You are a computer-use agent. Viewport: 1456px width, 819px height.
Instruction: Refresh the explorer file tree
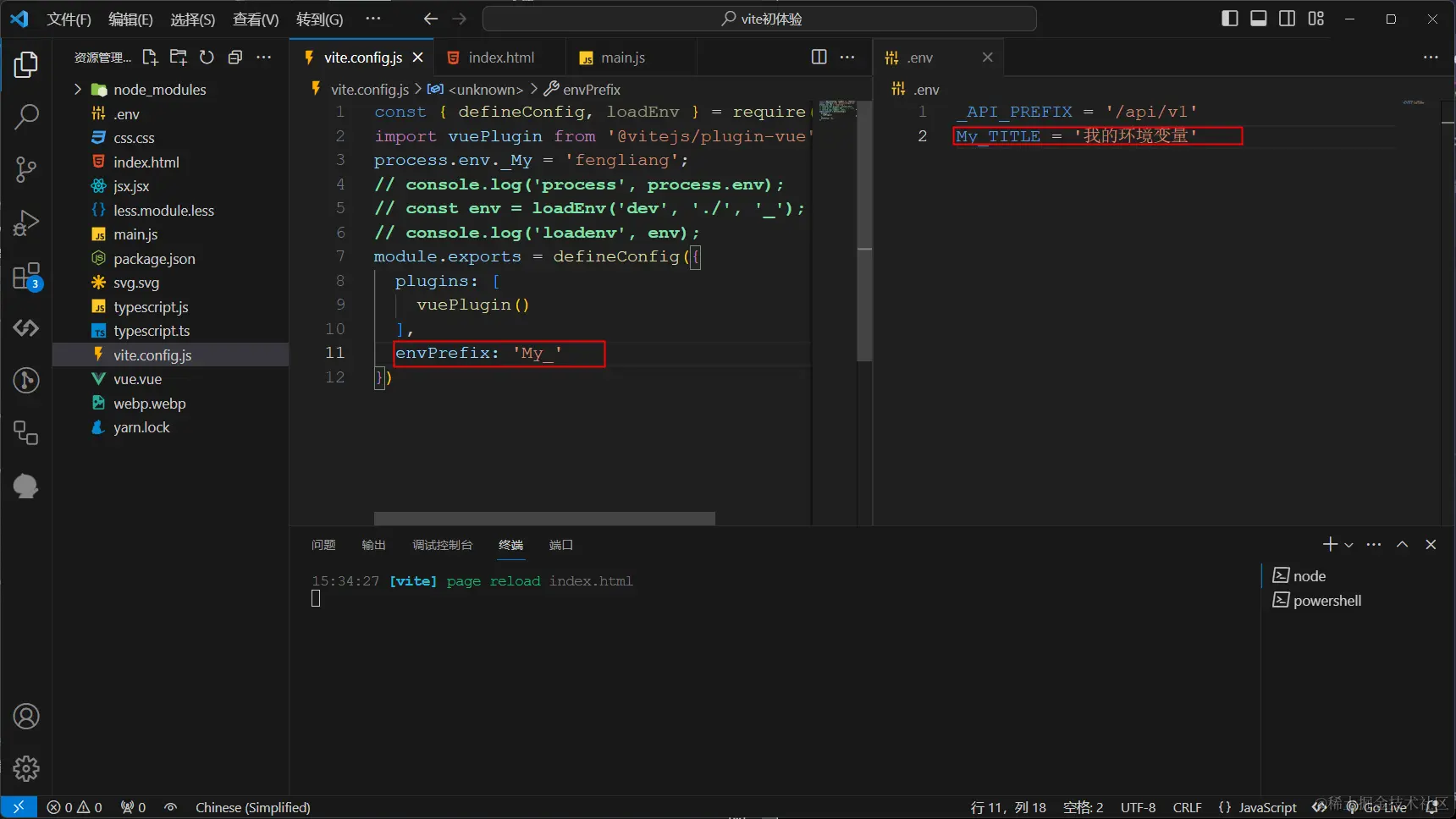coord(207,57)
